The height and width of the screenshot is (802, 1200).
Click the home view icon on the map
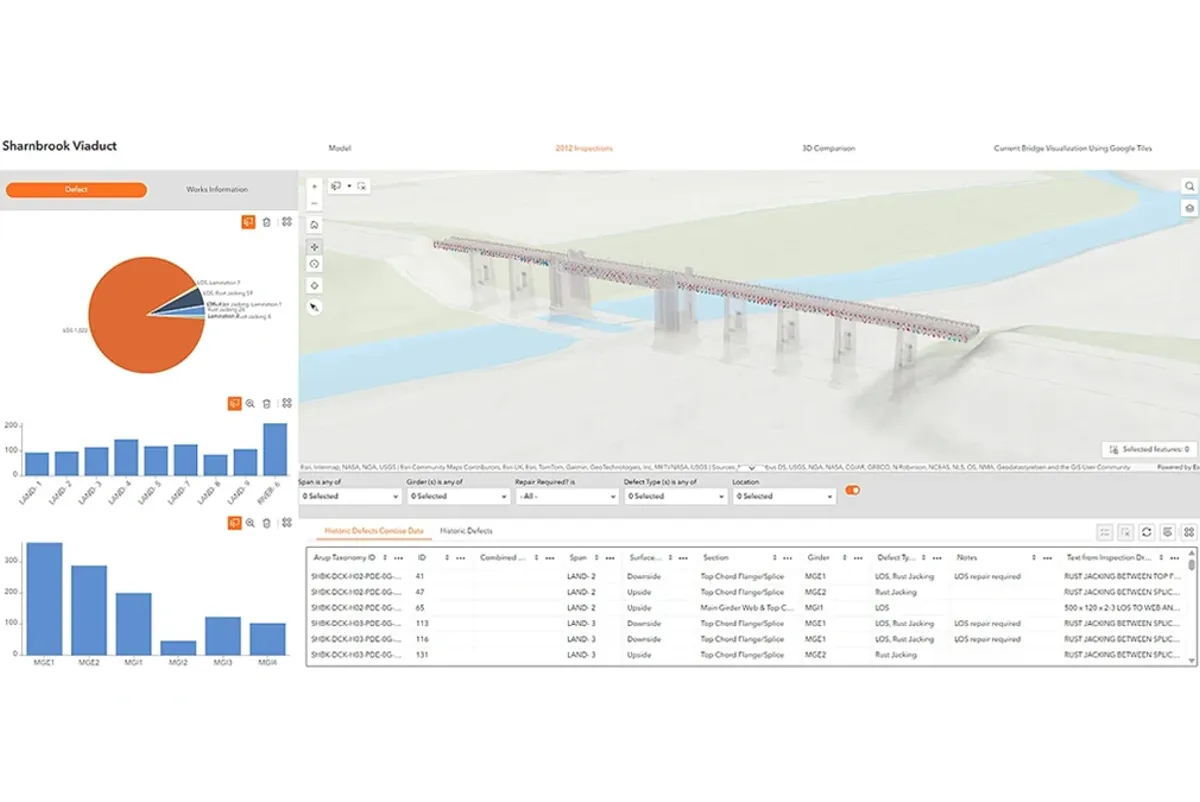pos(315,225)
